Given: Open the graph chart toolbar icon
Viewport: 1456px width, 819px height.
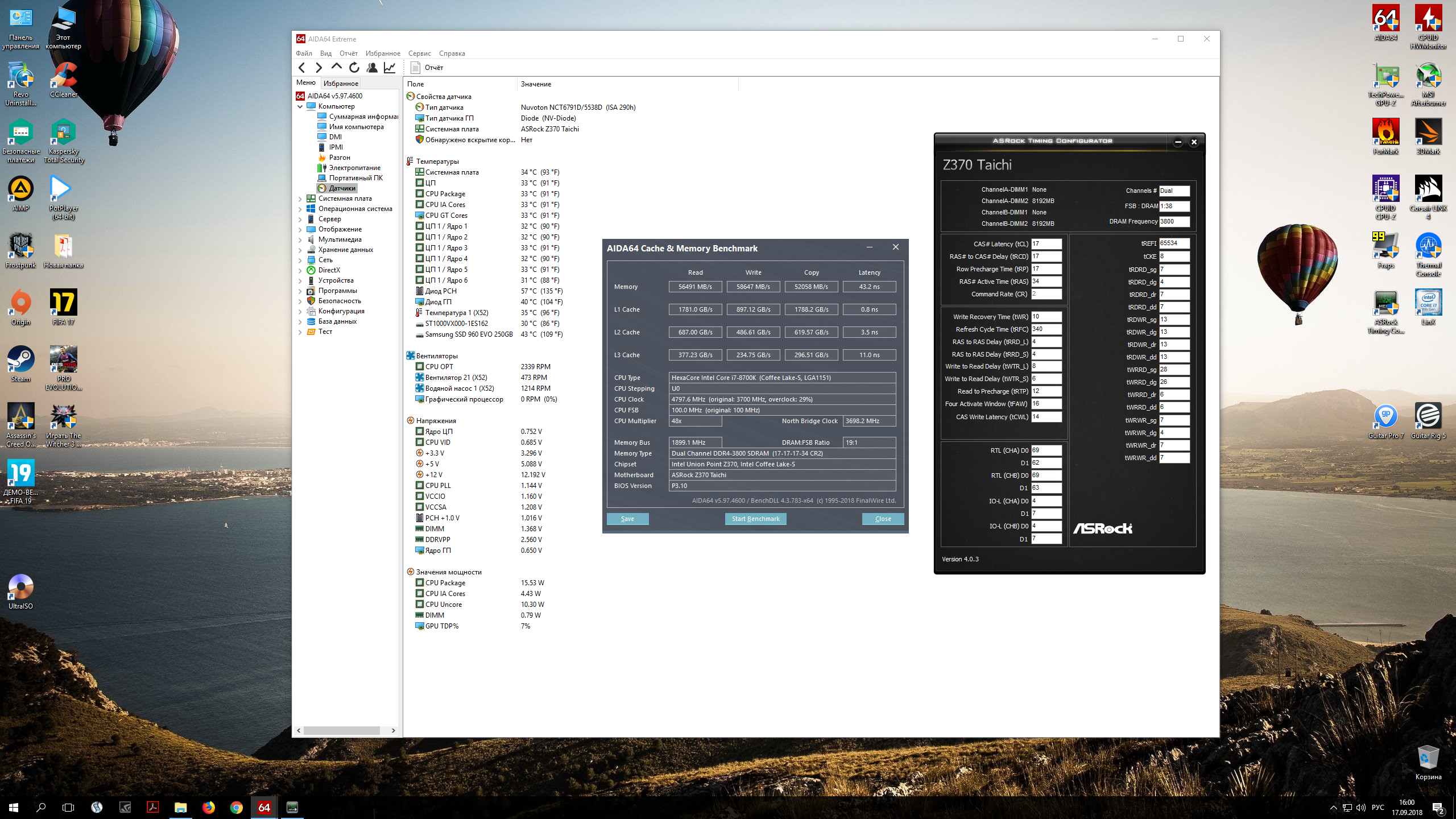Looking at the screenshot, I should coord(390,68).
